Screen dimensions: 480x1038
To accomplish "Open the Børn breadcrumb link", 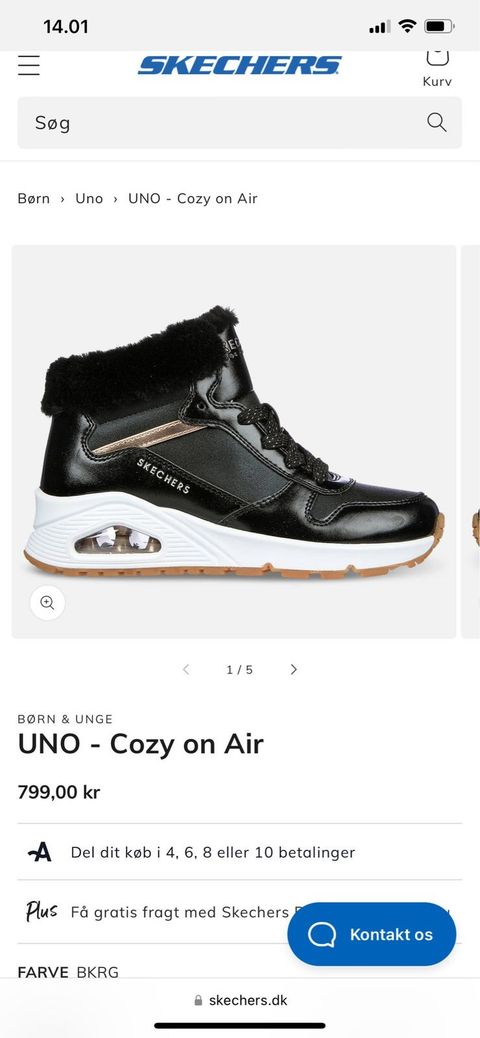I will pos(34,199).
